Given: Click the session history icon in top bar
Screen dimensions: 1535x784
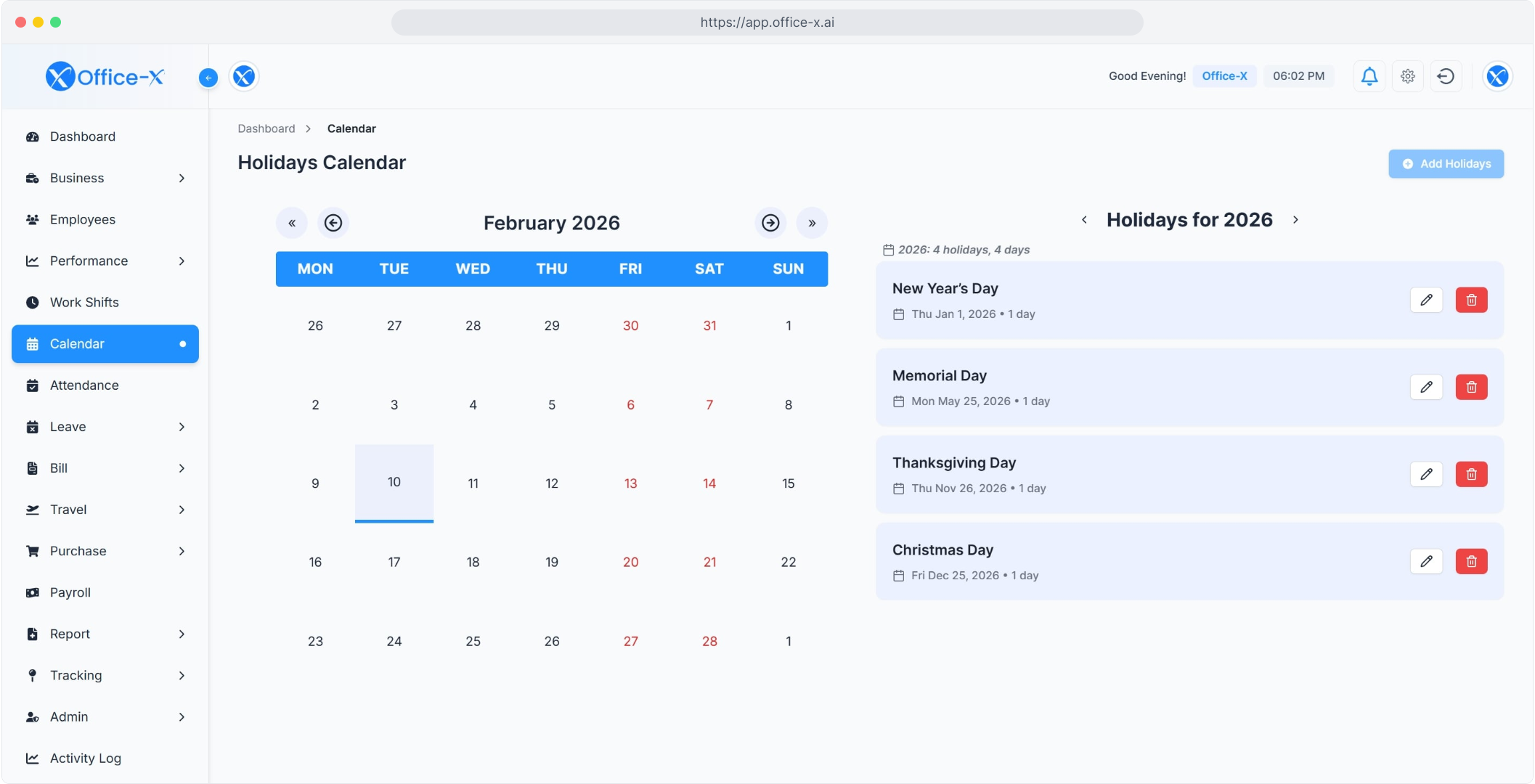Looking at the screenshot, I should point(1446,76).
